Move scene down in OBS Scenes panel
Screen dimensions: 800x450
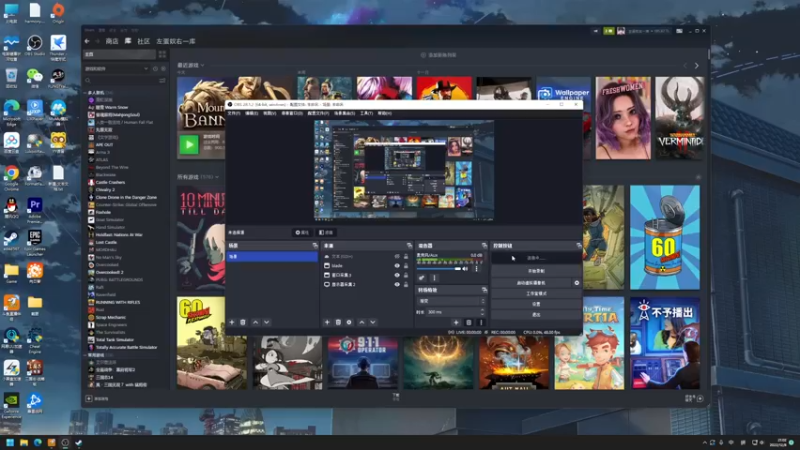(x=266, y=322)
